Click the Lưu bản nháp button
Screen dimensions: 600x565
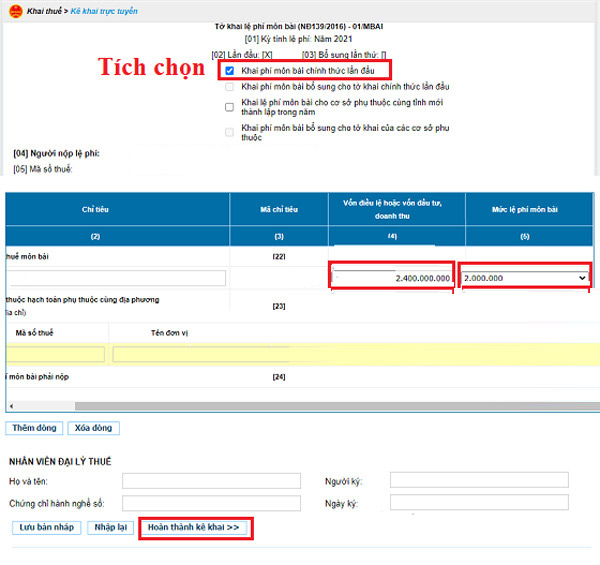click(46, 528)
